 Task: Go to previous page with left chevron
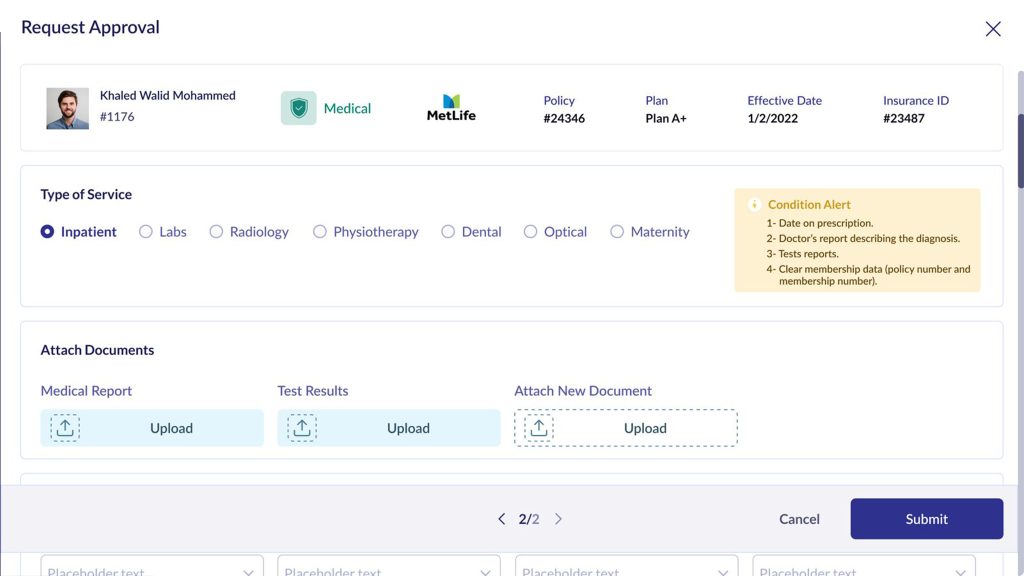[502, 519]
